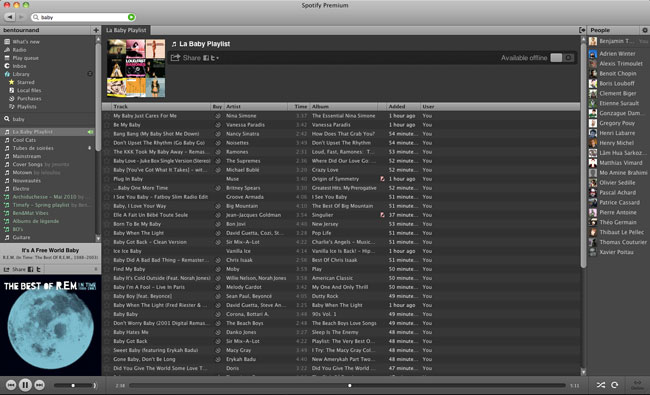Toggle repeat playback
650x395 pixels.
615,385
